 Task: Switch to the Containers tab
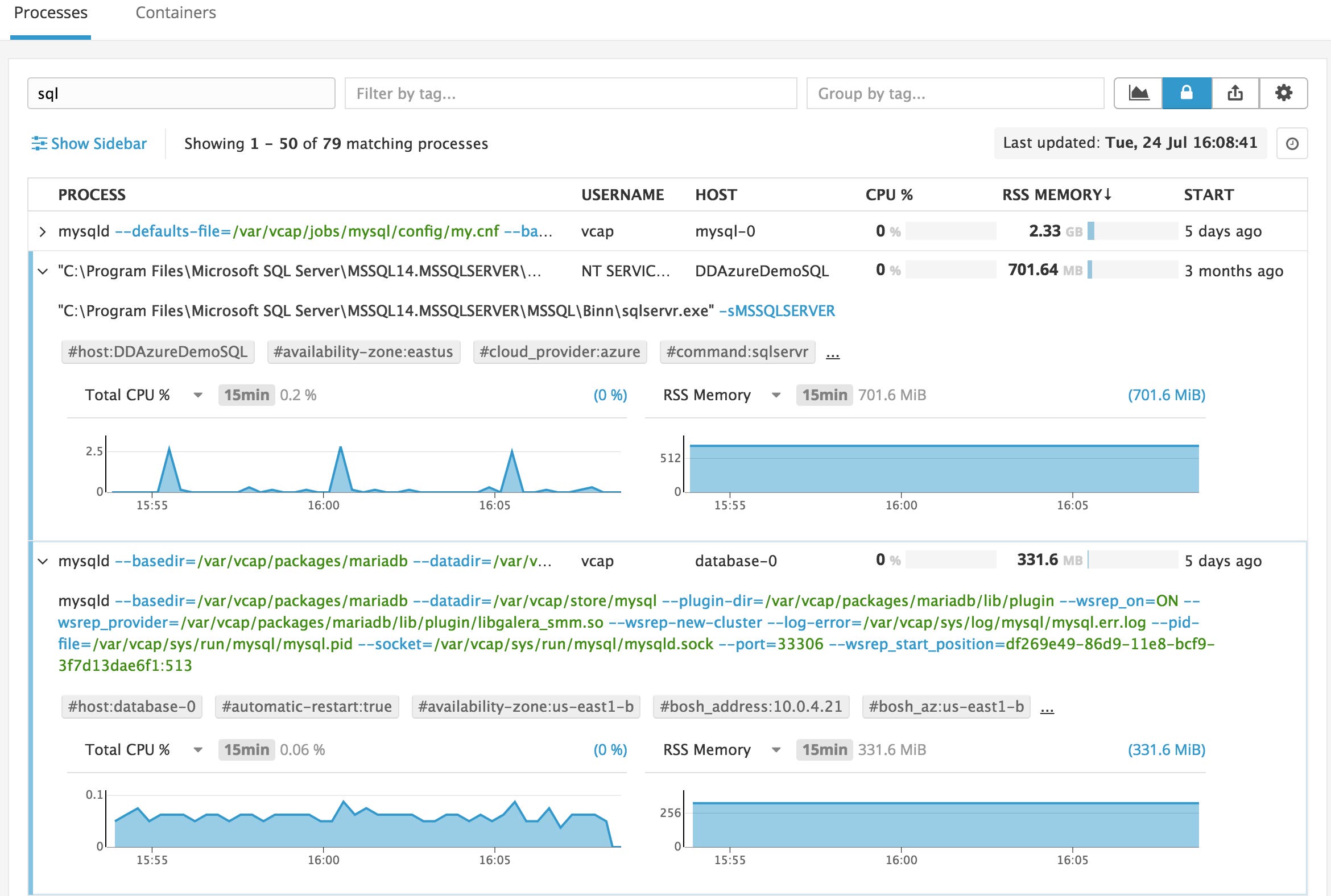click(x=175, y=13)
